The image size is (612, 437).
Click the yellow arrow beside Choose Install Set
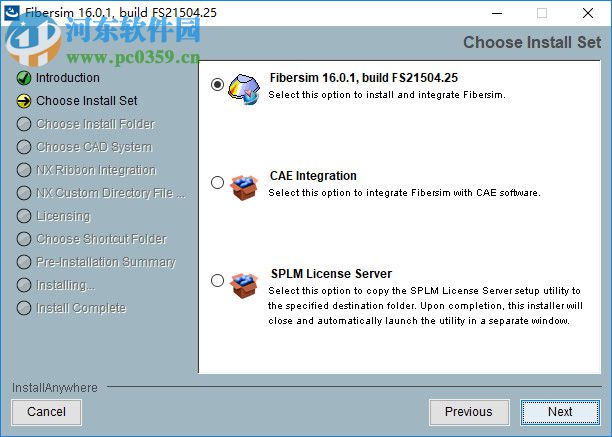[24, 101]
